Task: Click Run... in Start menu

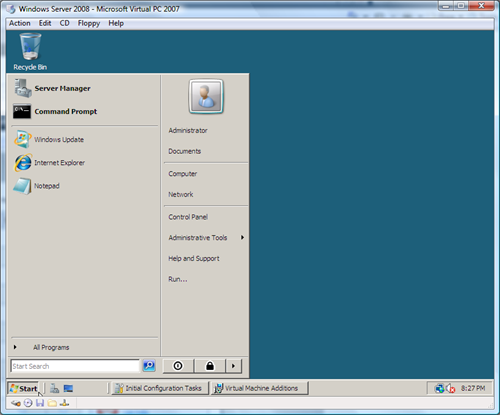Action: click(178, 279)
